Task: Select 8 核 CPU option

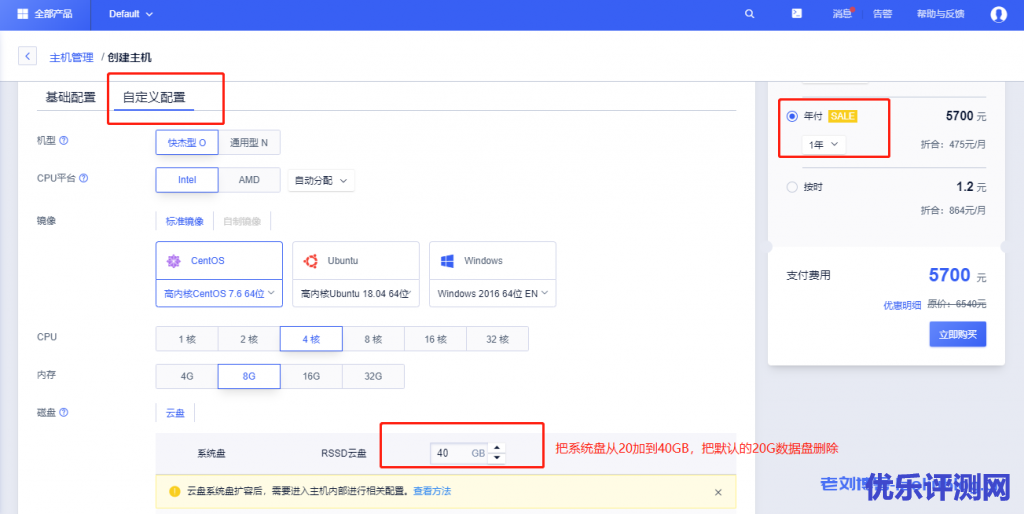Action: coord(373,339)
